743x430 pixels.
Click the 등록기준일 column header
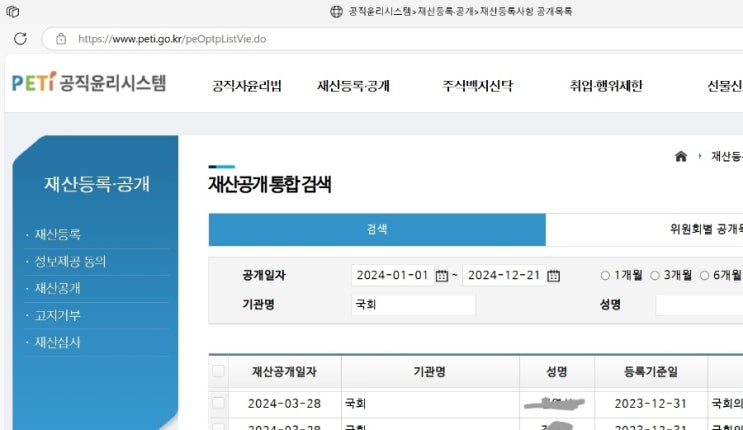pos(651,372)
